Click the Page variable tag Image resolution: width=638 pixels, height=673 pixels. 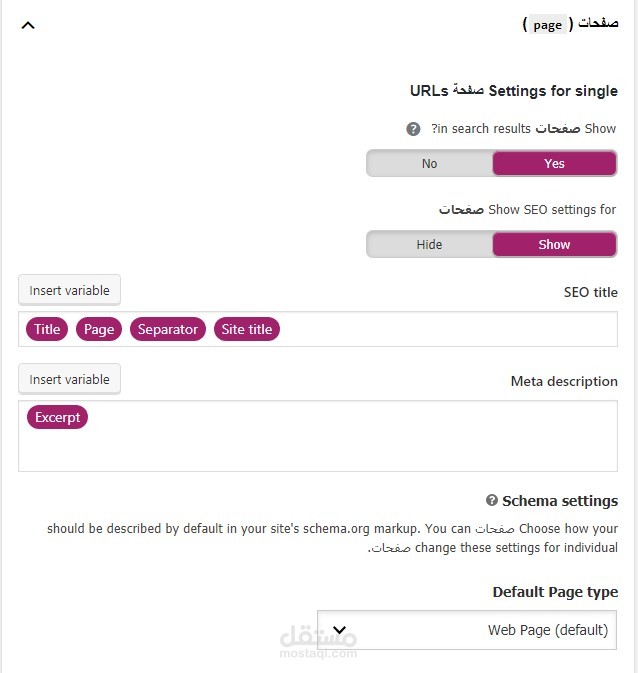[99, 329]
